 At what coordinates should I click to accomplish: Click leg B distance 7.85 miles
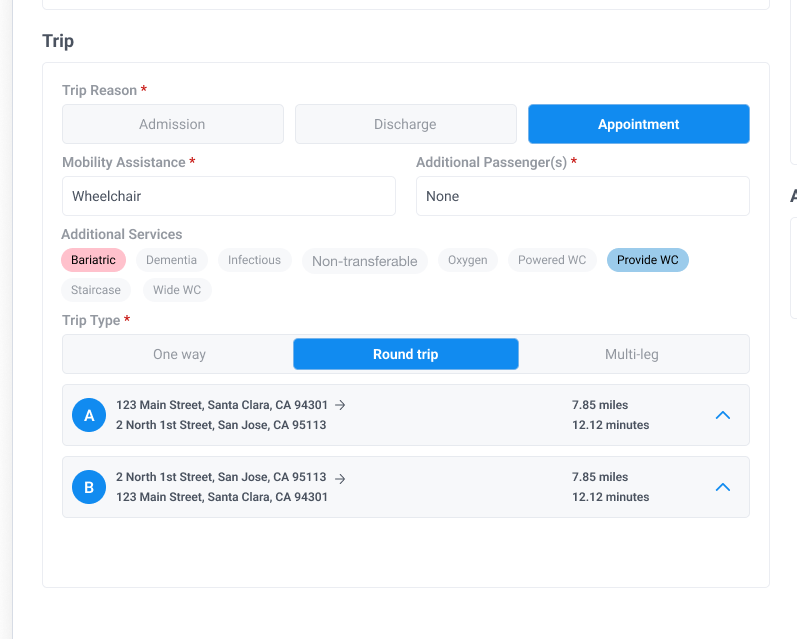tap(600, 477)
